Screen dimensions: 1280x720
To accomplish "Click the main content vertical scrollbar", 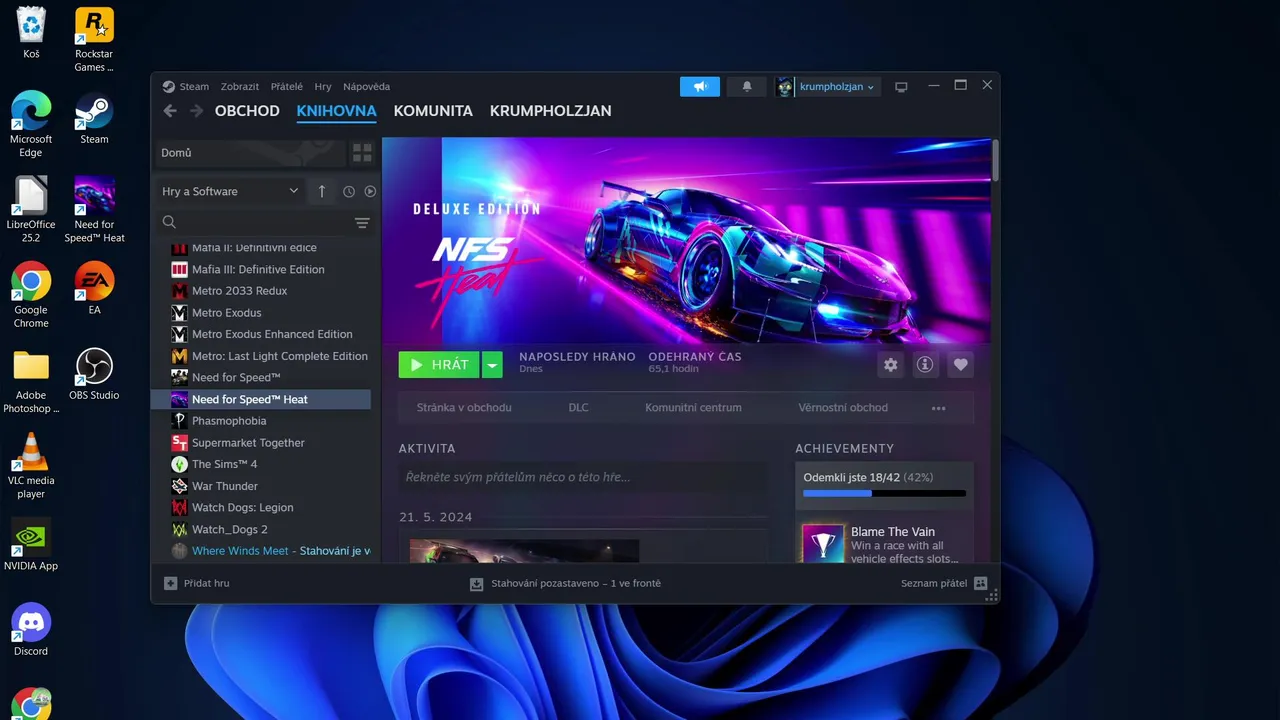I will point(995,160).
